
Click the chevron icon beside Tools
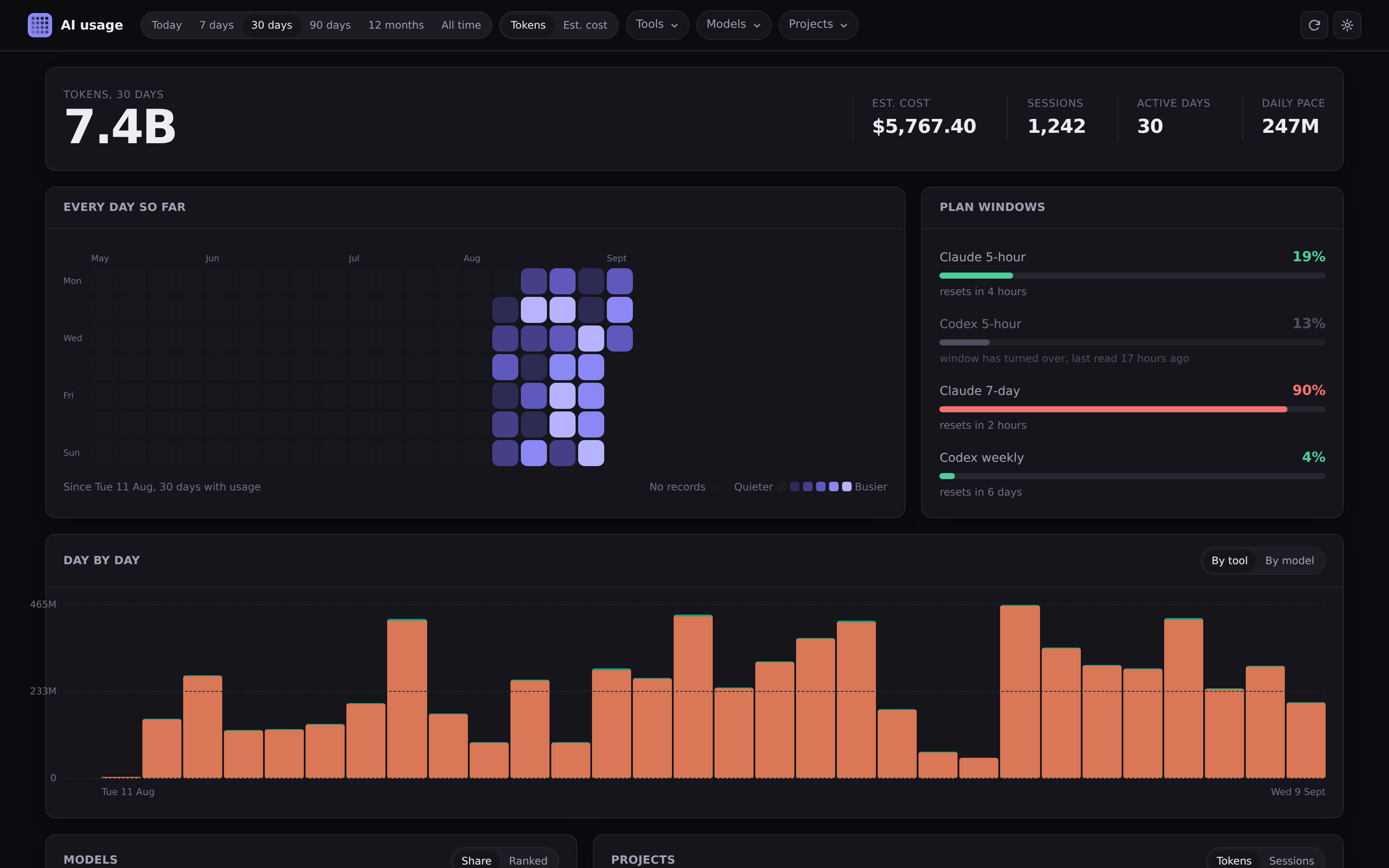click(675, 25)
